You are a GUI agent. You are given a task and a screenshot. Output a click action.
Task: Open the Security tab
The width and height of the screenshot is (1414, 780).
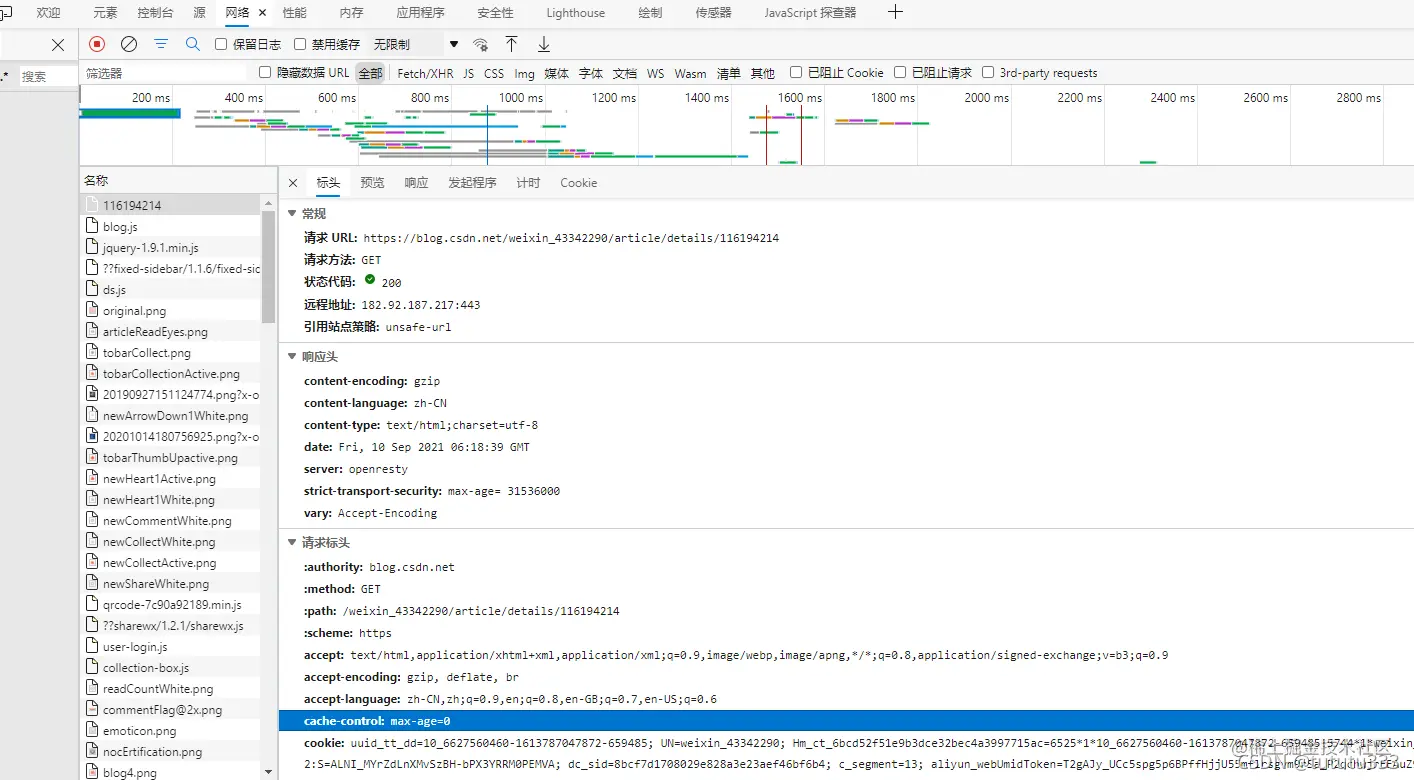(495, 13)
